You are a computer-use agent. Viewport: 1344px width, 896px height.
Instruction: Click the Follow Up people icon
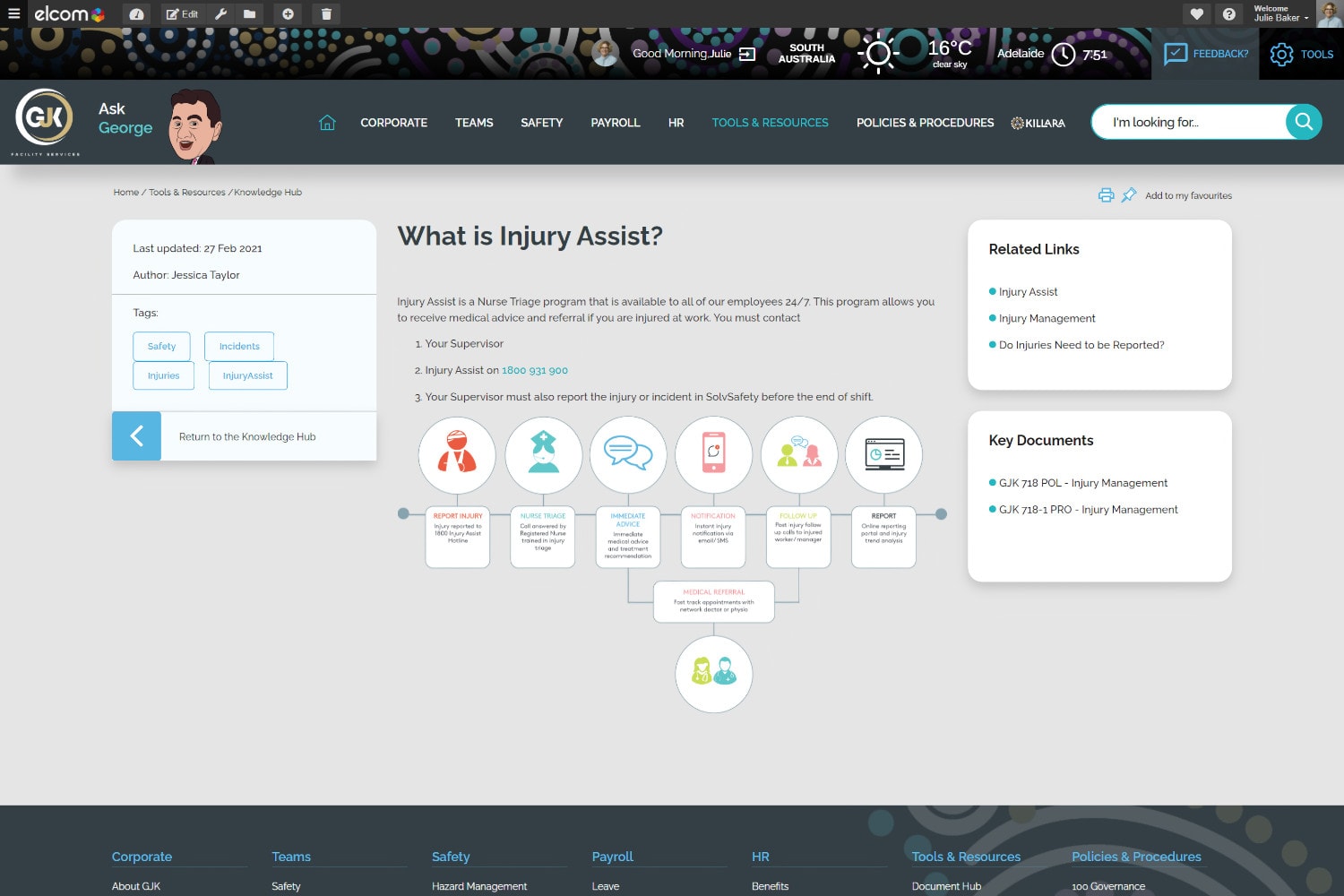[798, 454]
